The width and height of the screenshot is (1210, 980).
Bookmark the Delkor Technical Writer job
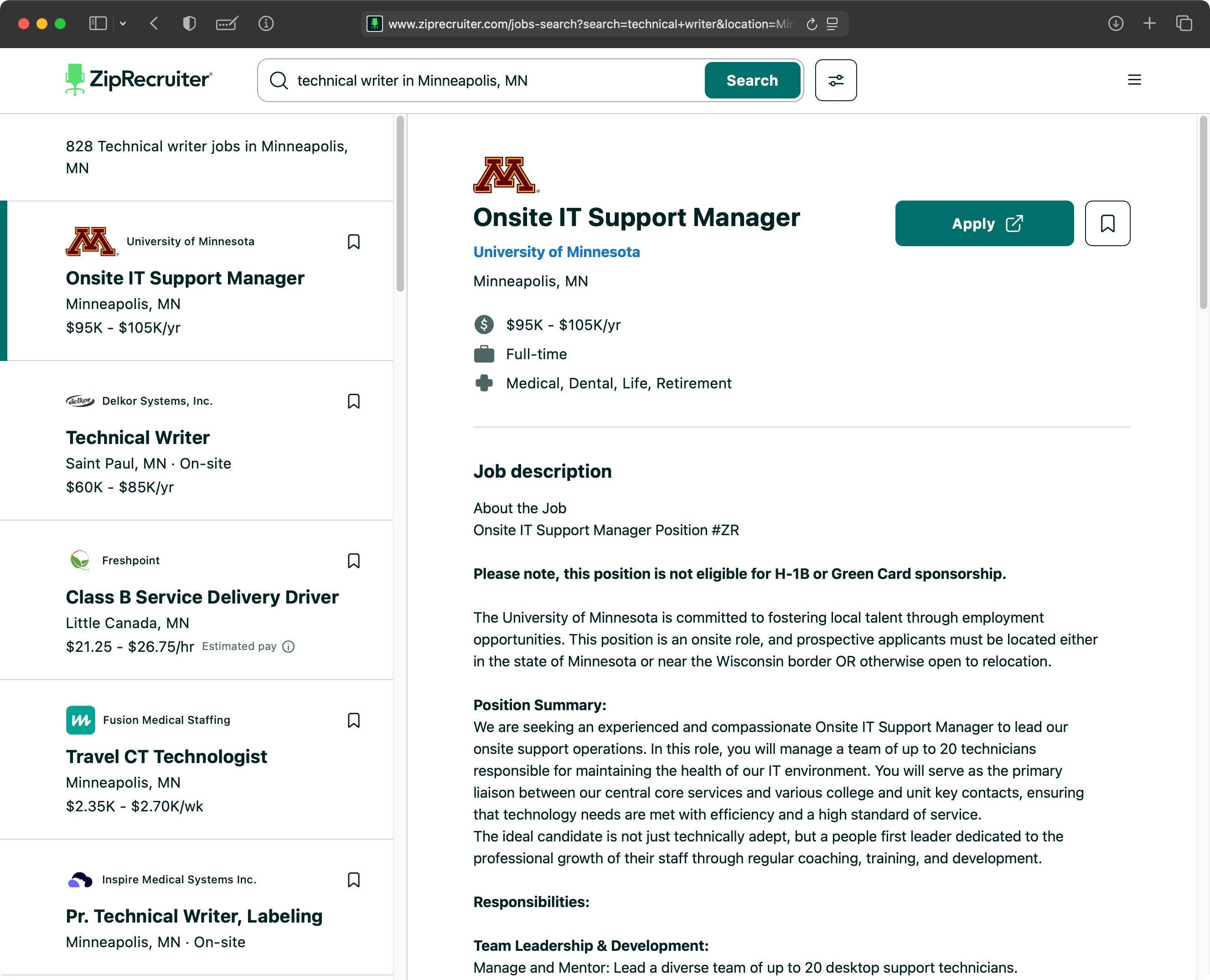coord(353,402)
